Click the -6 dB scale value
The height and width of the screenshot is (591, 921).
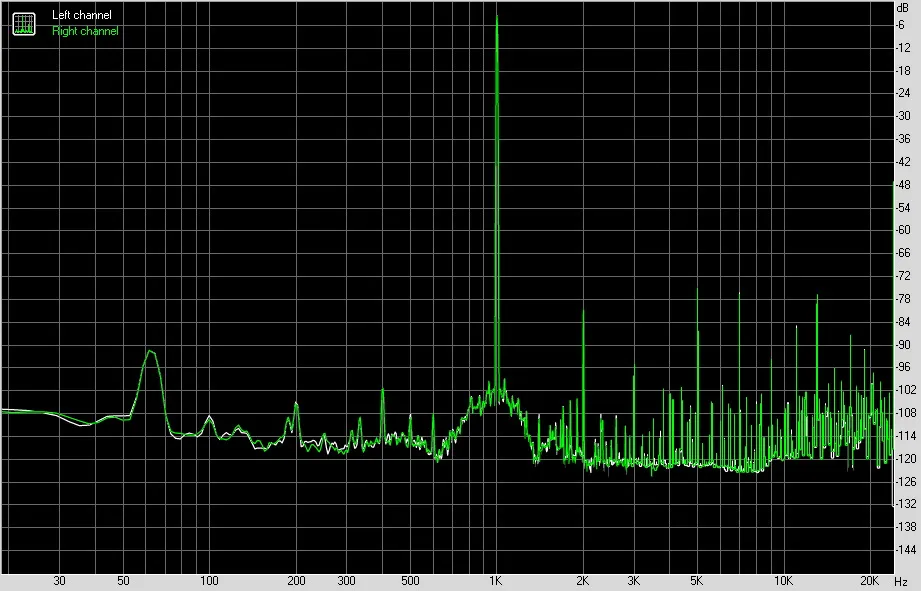click(x=900, y=25)
